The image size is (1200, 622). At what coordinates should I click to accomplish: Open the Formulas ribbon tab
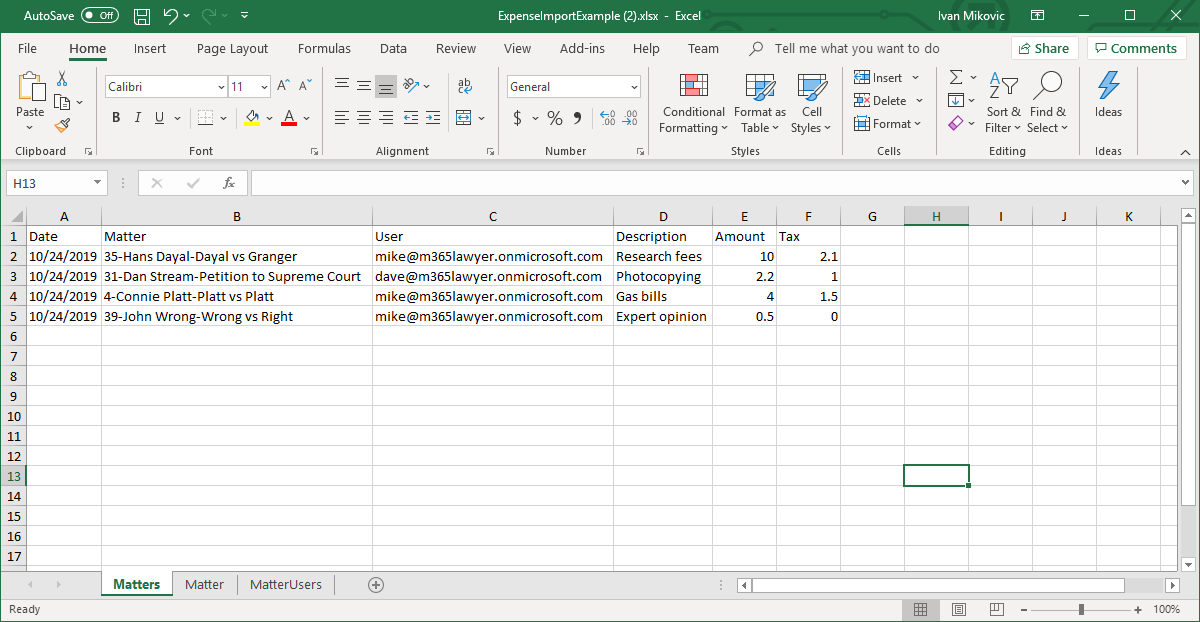tap(324, 48)
